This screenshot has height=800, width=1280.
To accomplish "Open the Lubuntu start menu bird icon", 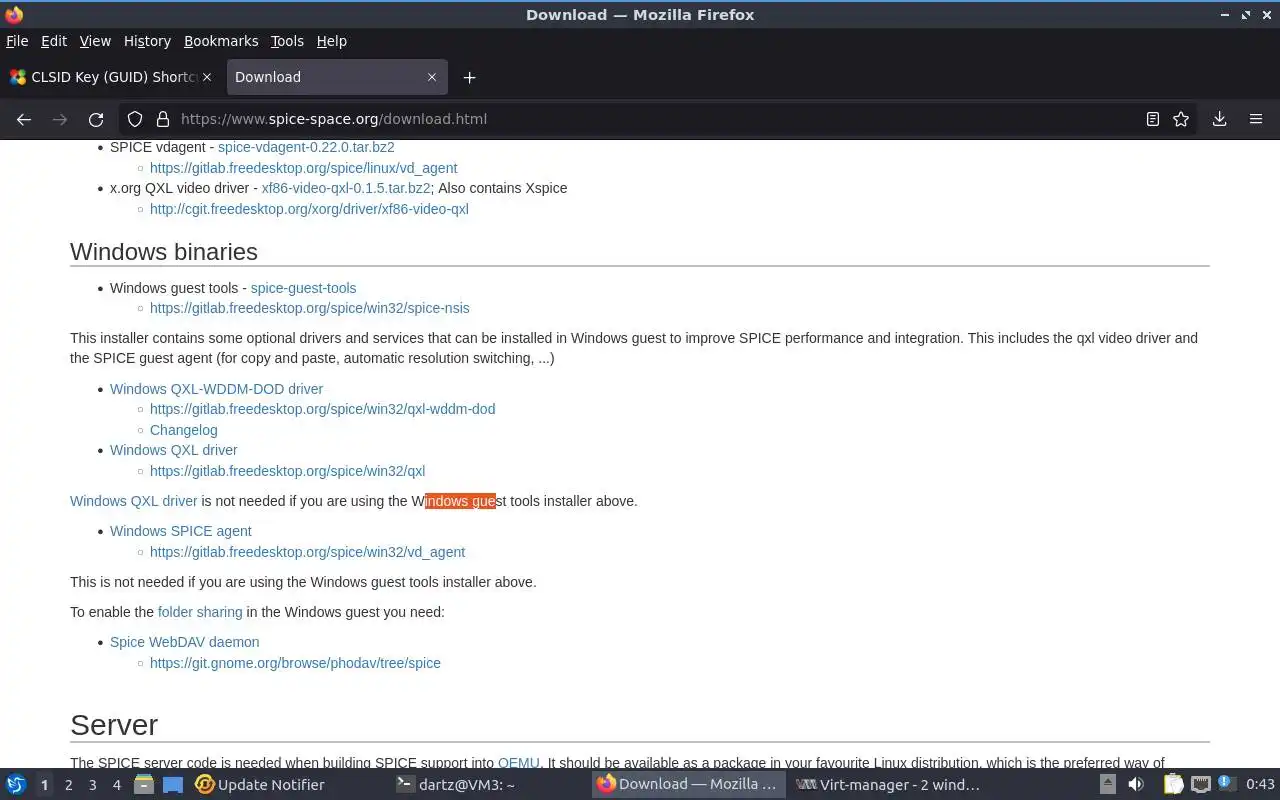I will (x=16, y=784).
